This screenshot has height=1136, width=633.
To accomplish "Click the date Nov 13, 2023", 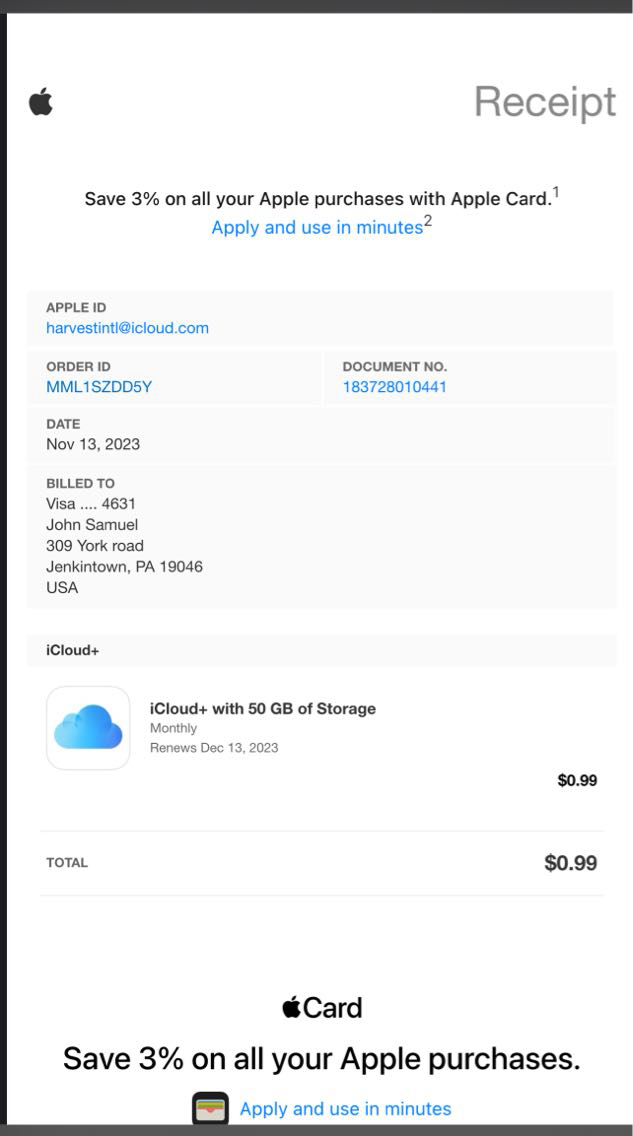I will click(x=93, y=444).
